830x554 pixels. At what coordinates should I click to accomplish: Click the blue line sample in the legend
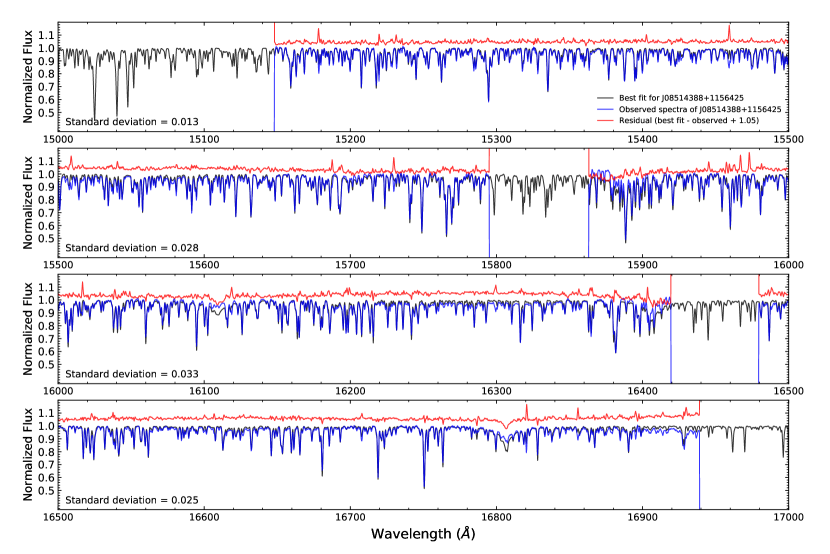[x=605, y=110]
